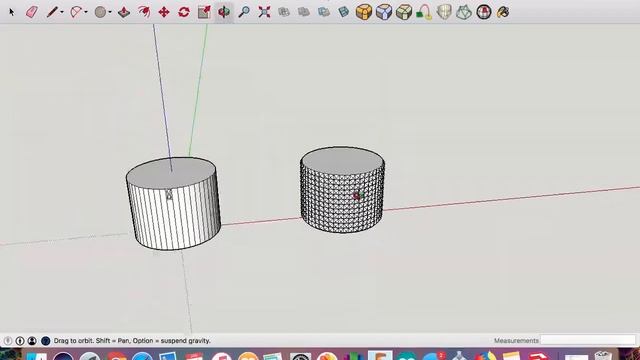
Task: Activate the Offset tool
Action: 144,12
